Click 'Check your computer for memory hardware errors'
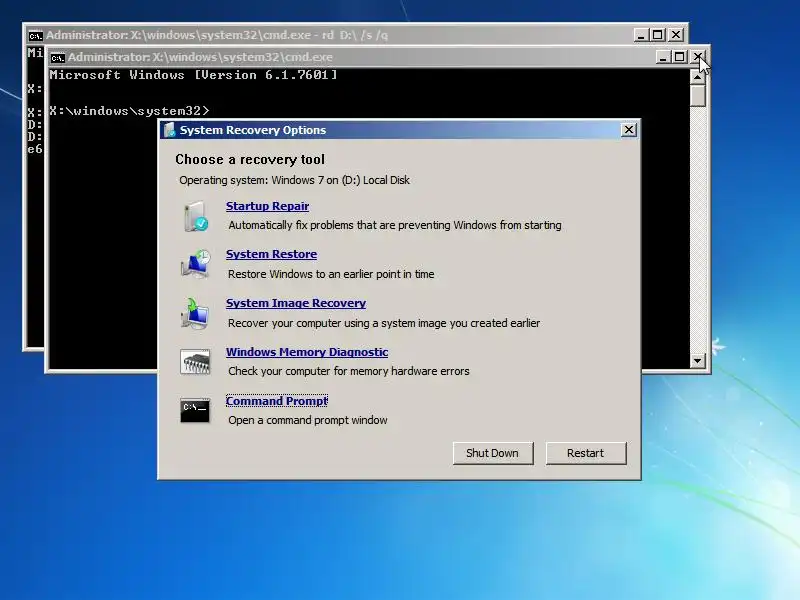Screen dimensions: 800x600 click(x=348, y=371)
